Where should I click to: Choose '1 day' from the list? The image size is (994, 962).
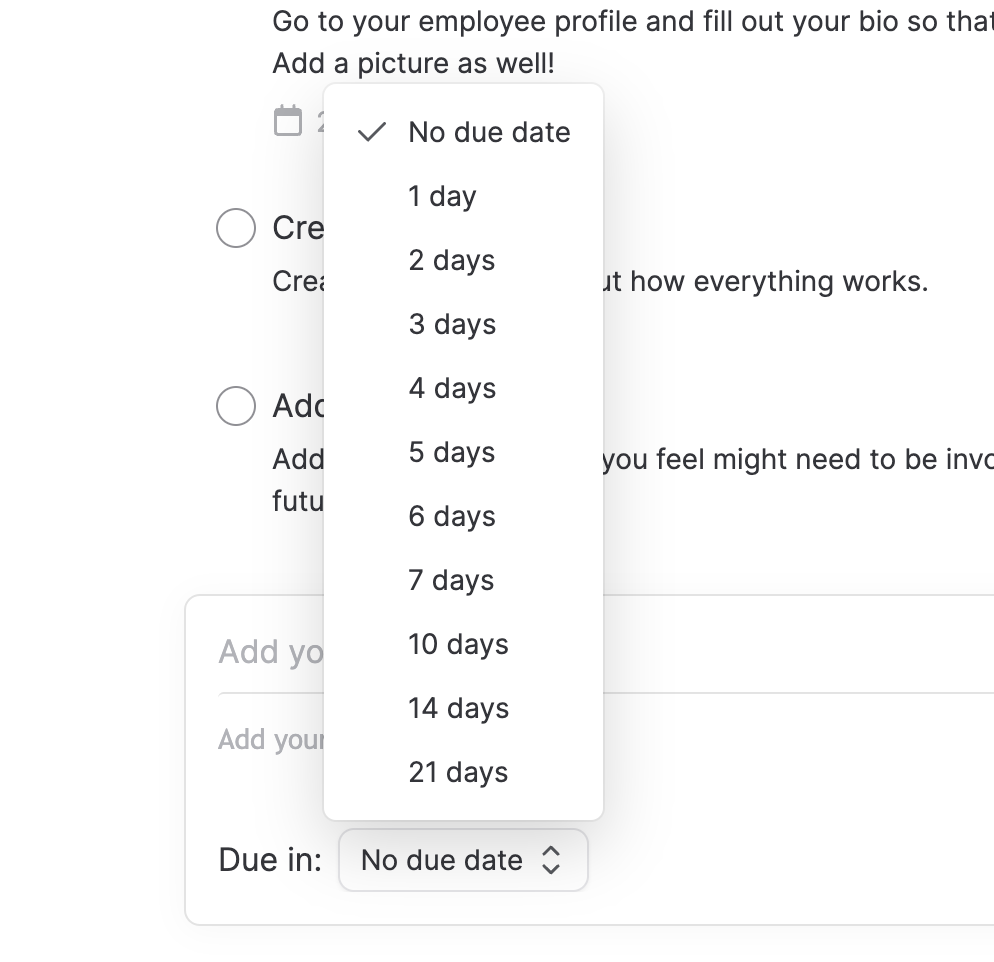442,196
